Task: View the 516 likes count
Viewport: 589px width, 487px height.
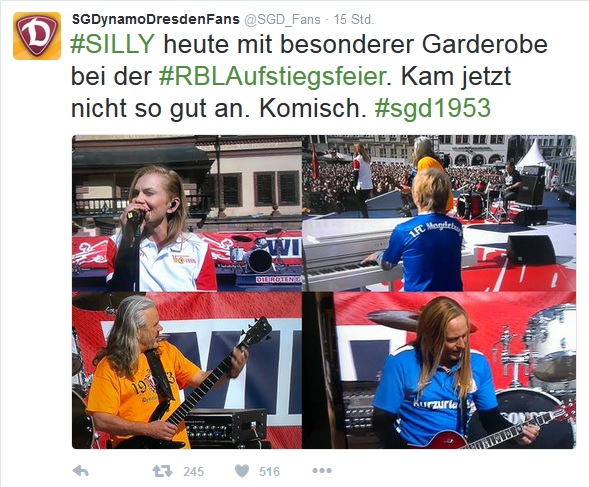Action: coord(269,471)
